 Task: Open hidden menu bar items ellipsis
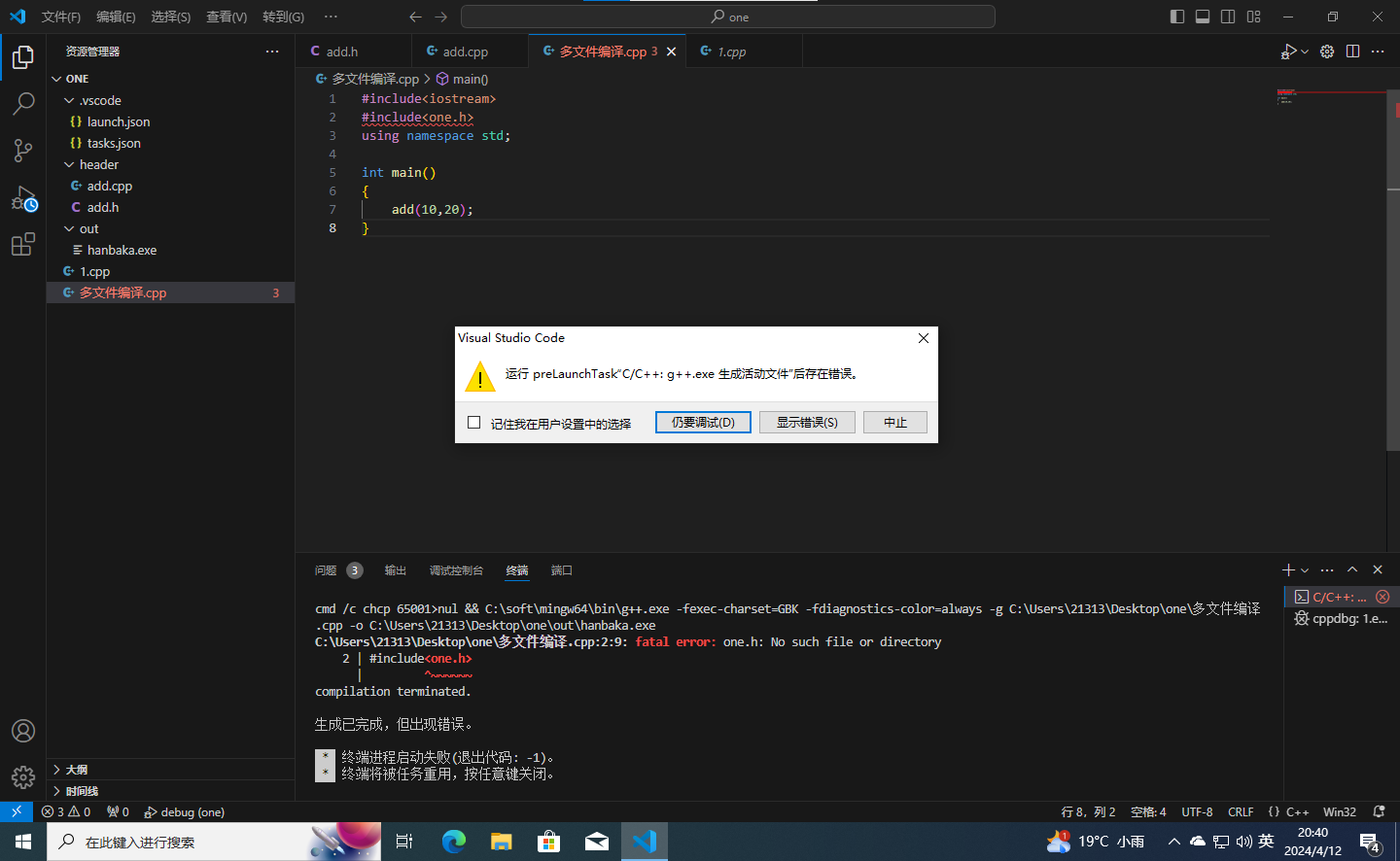click(331, 17)
